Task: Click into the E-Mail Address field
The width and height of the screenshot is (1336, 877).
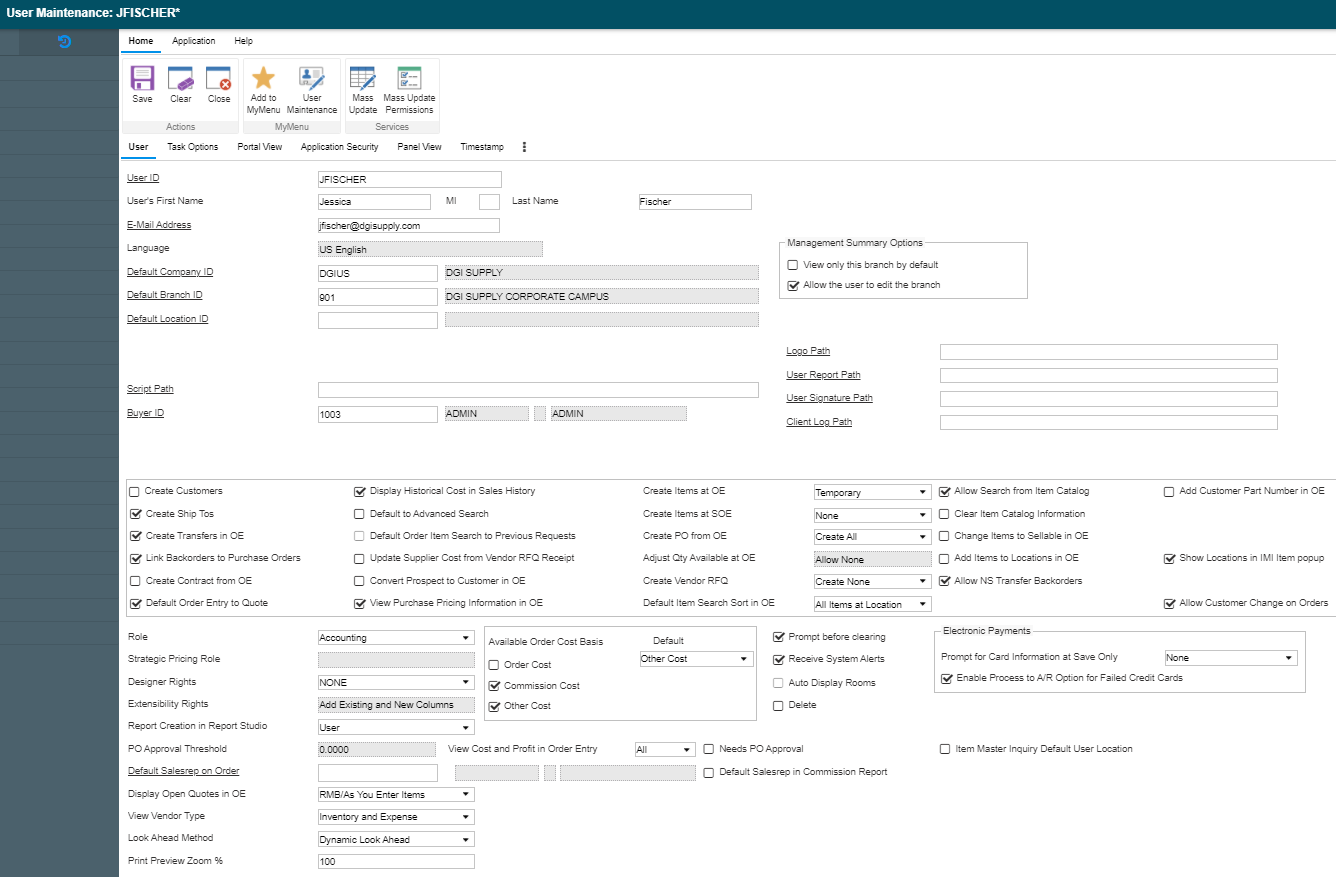Action: [408, 226]
